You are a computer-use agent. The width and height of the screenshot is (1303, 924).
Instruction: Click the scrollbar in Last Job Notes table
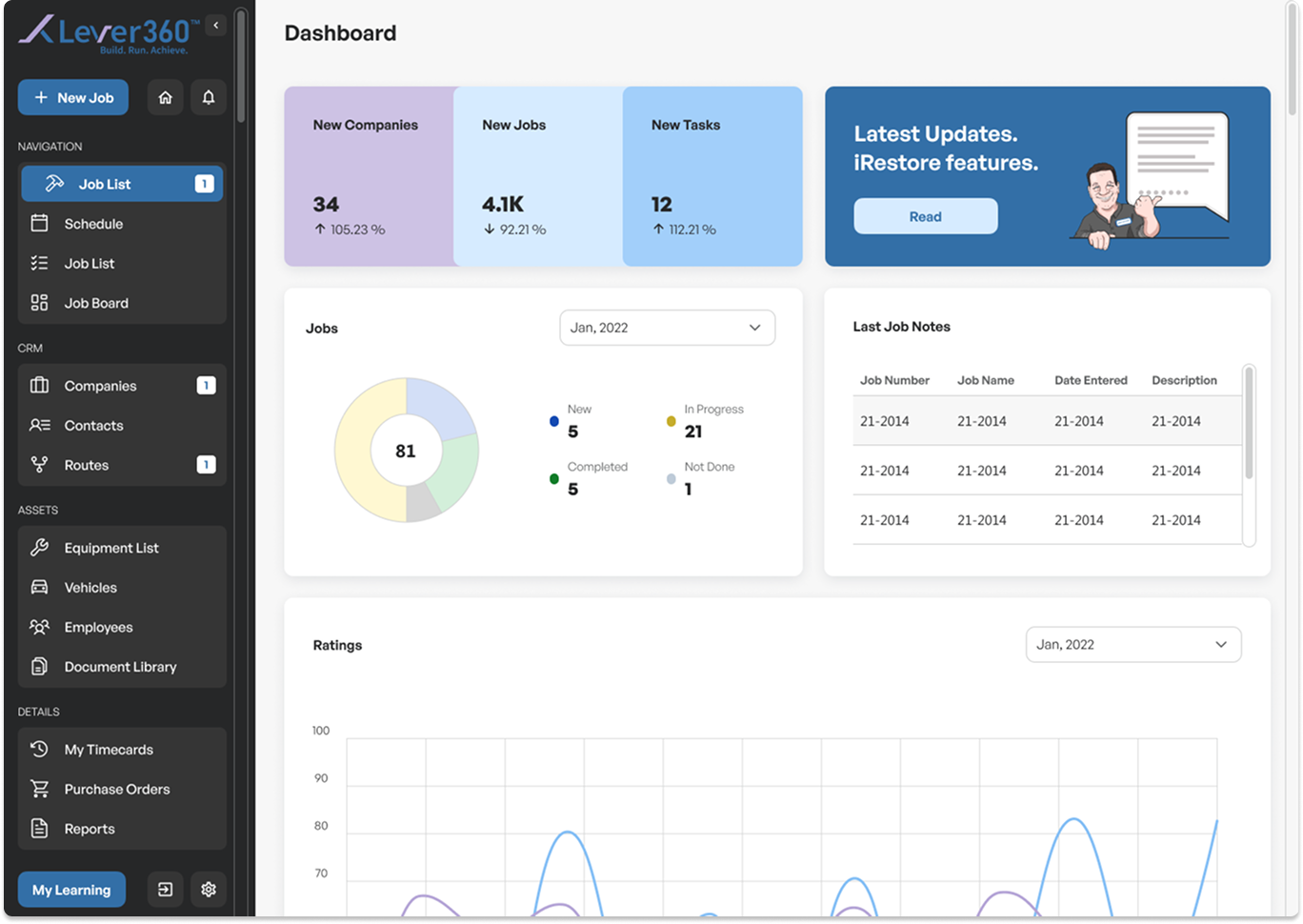click(1249, 424)
